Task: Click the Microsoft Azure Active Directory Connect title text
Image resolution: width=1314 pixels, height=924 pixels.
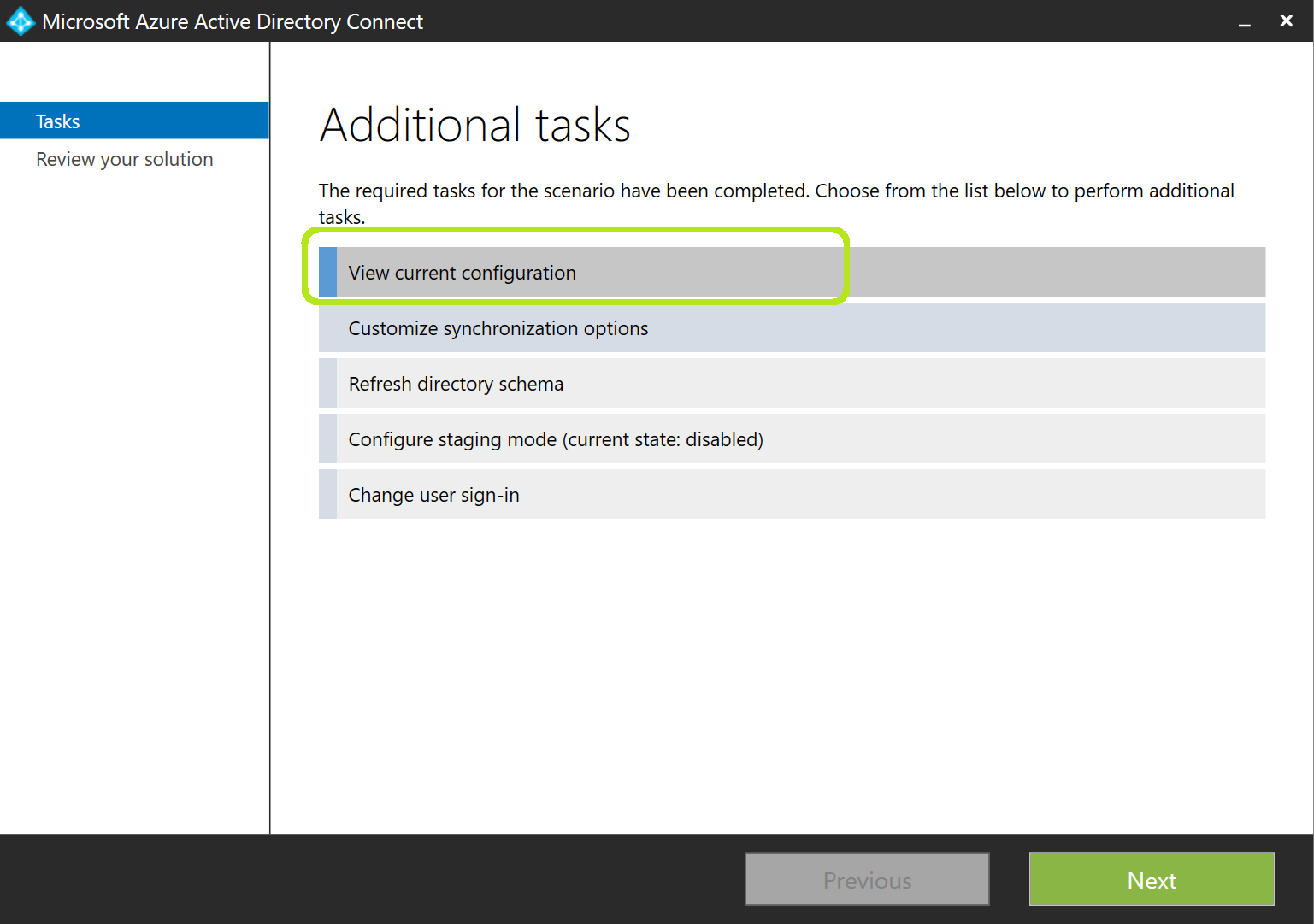Action: [x=231, y=21]
